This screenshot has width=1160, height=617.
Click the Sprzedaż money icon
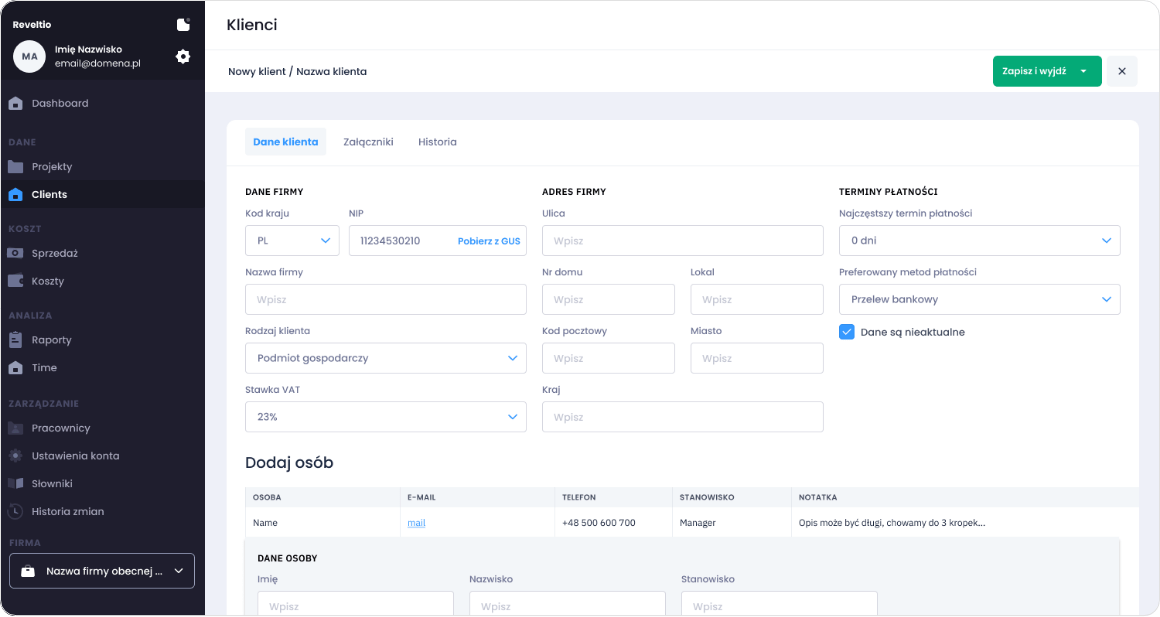tap(16, 254)
